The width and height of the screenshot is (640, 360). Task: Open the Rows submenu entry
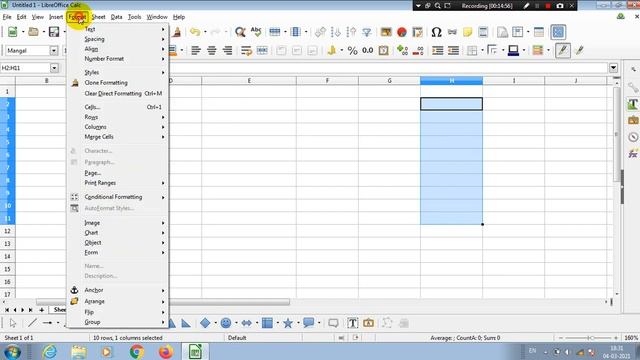[x=118, y=117]
